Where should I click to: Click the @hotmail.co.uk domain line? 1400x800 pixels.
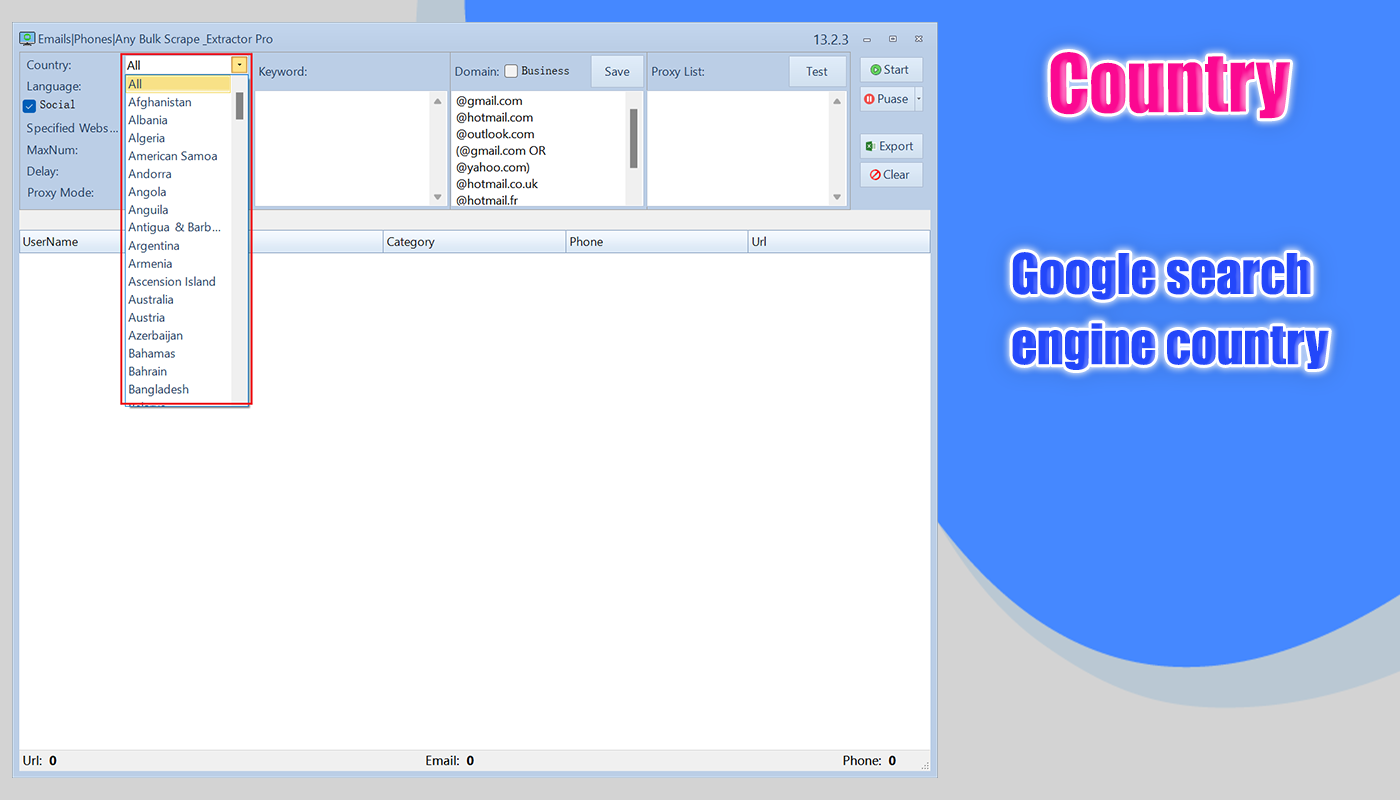point(497,184)
